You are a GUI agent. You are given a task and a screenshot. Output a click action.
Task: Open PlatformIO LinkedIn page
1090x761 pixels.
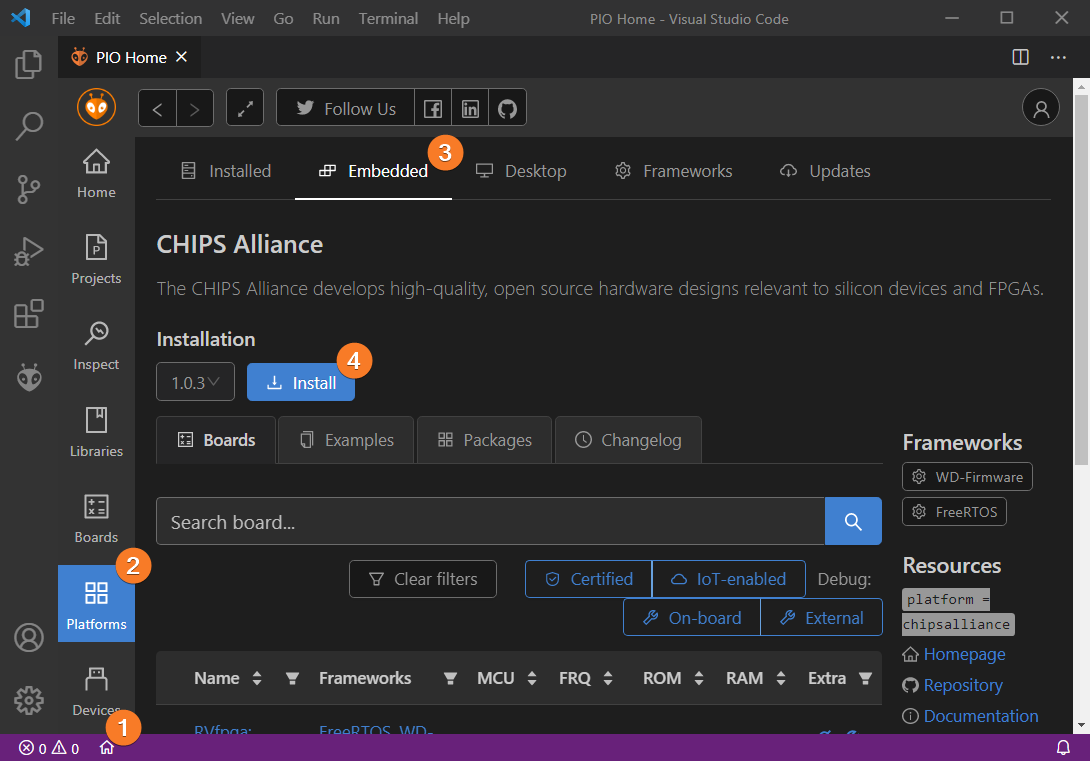pos(470,108)
